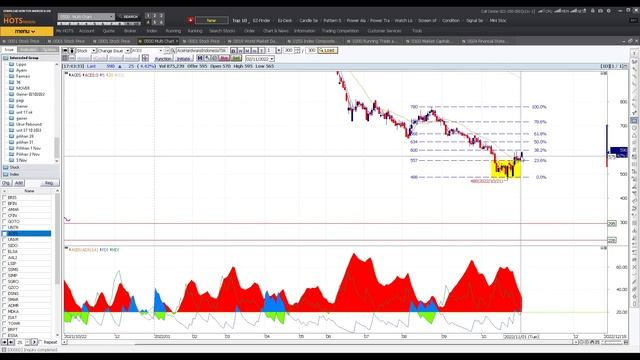Open Top 10 shortcut
This screenshot has width=640, height=360.
coord(240,20)
